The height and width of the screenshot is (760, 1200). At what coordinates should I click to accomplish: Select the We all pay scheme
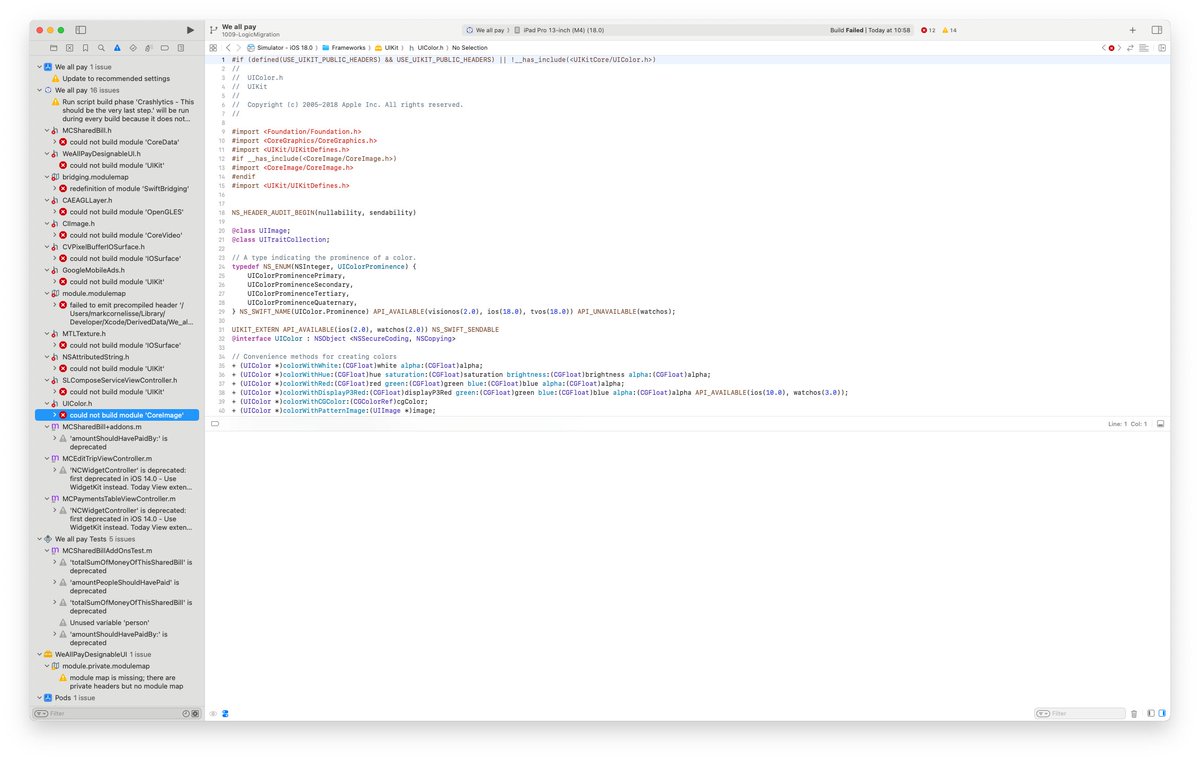[485, 30]
